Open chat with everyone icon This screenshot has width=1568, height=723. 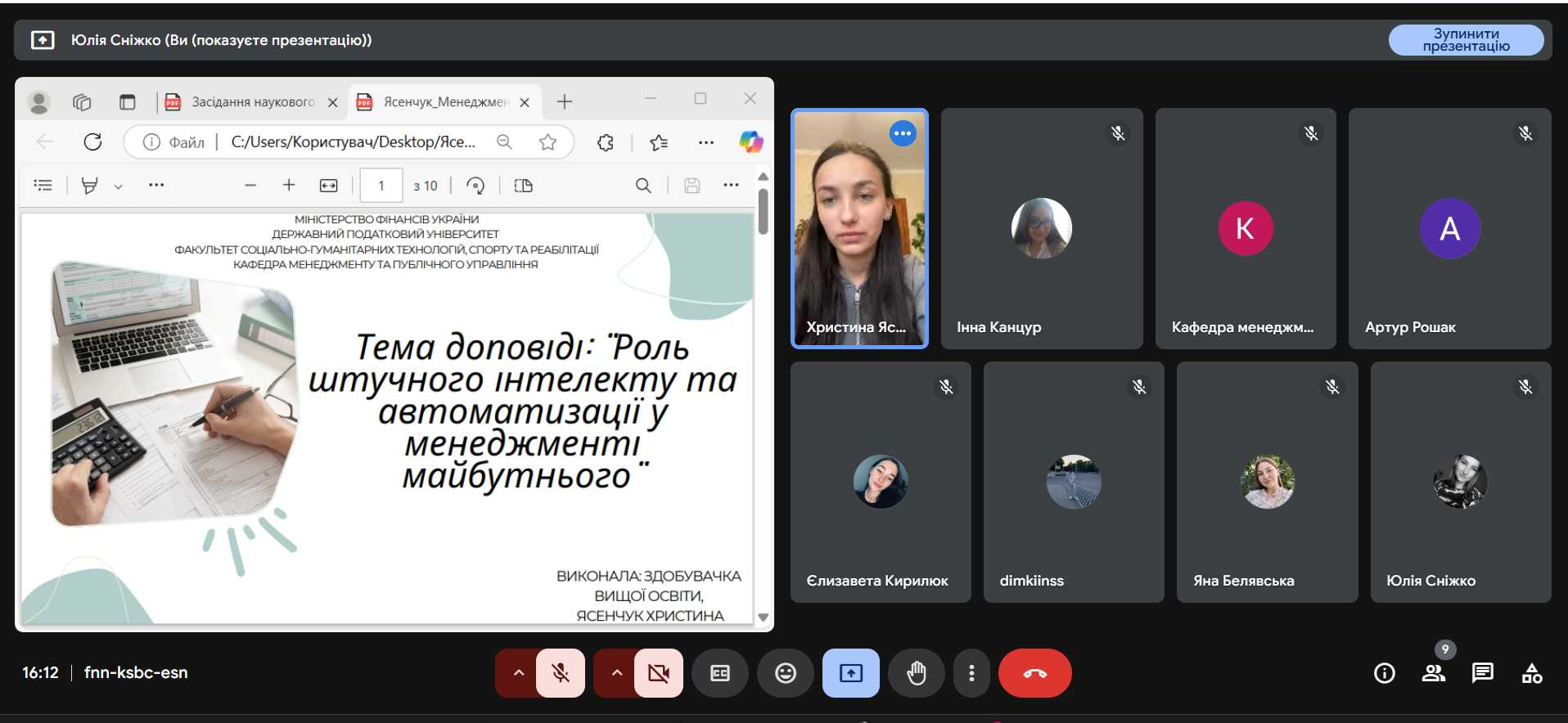click(1483, 673)
